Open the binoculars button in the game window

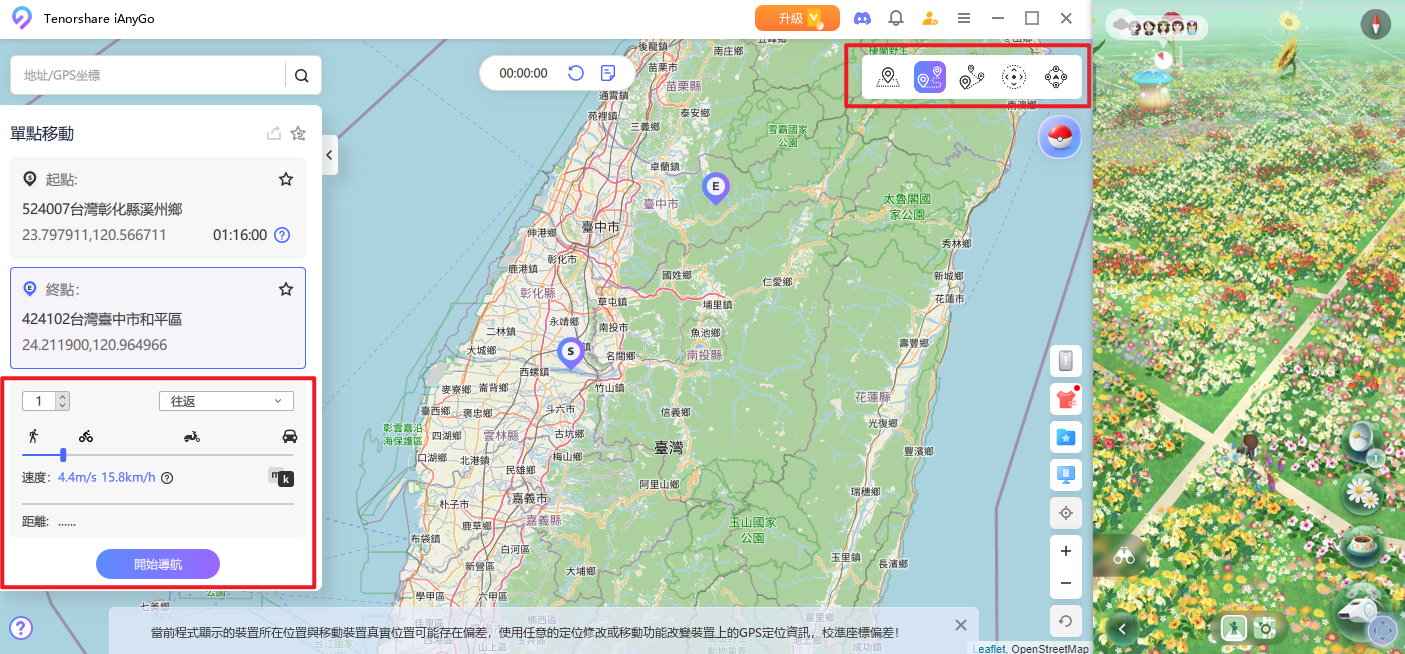click(1123, 556)
